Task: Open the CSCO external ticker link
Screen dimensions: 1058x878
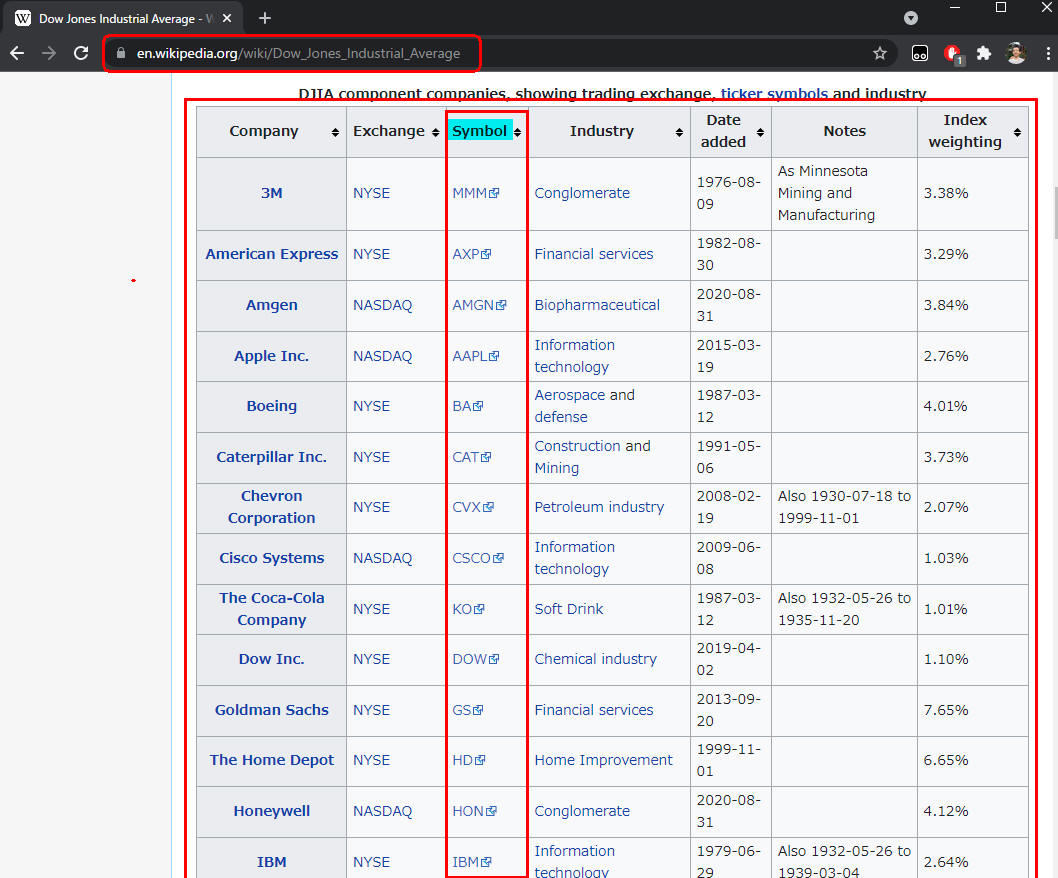Action: point(478,559)
